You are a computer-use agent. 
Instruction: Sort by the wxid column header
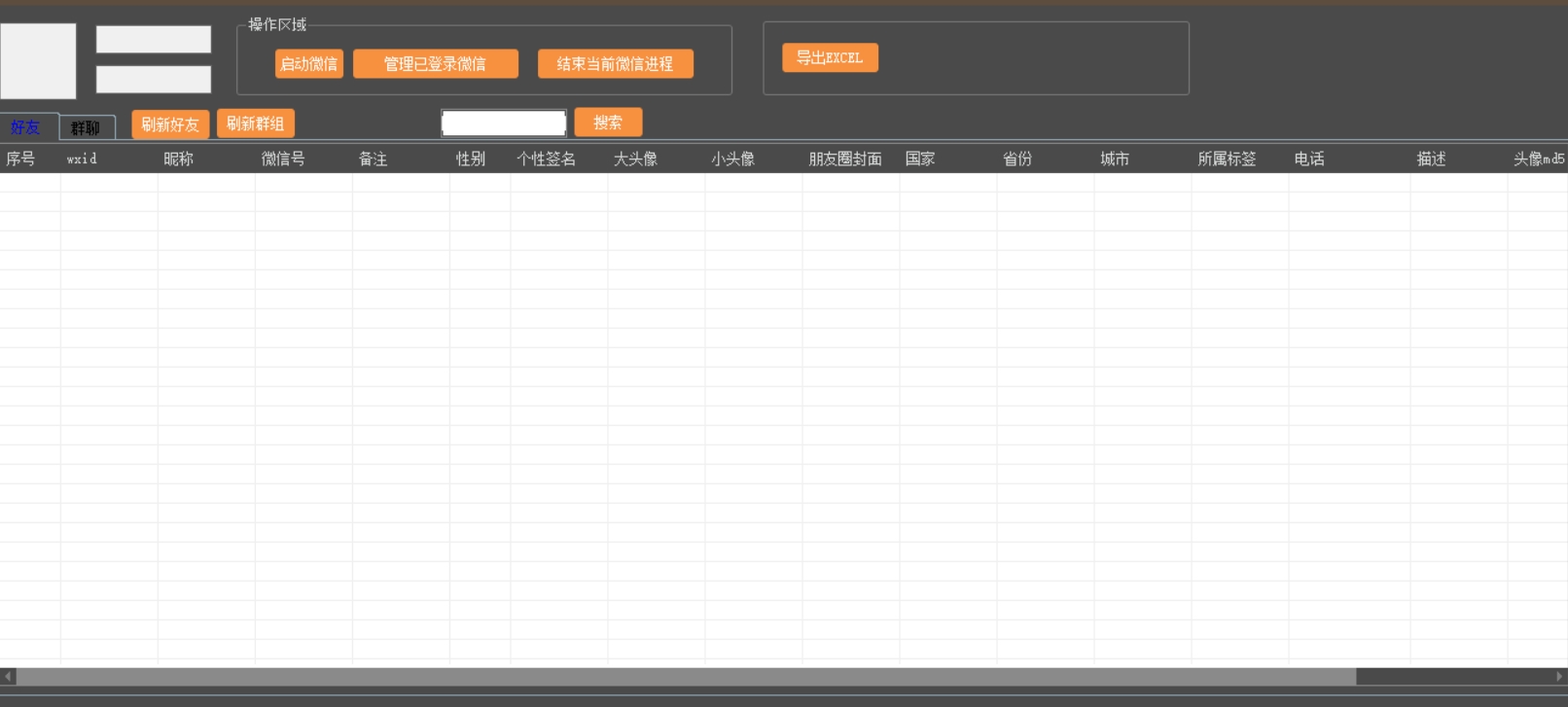[83, 159]
